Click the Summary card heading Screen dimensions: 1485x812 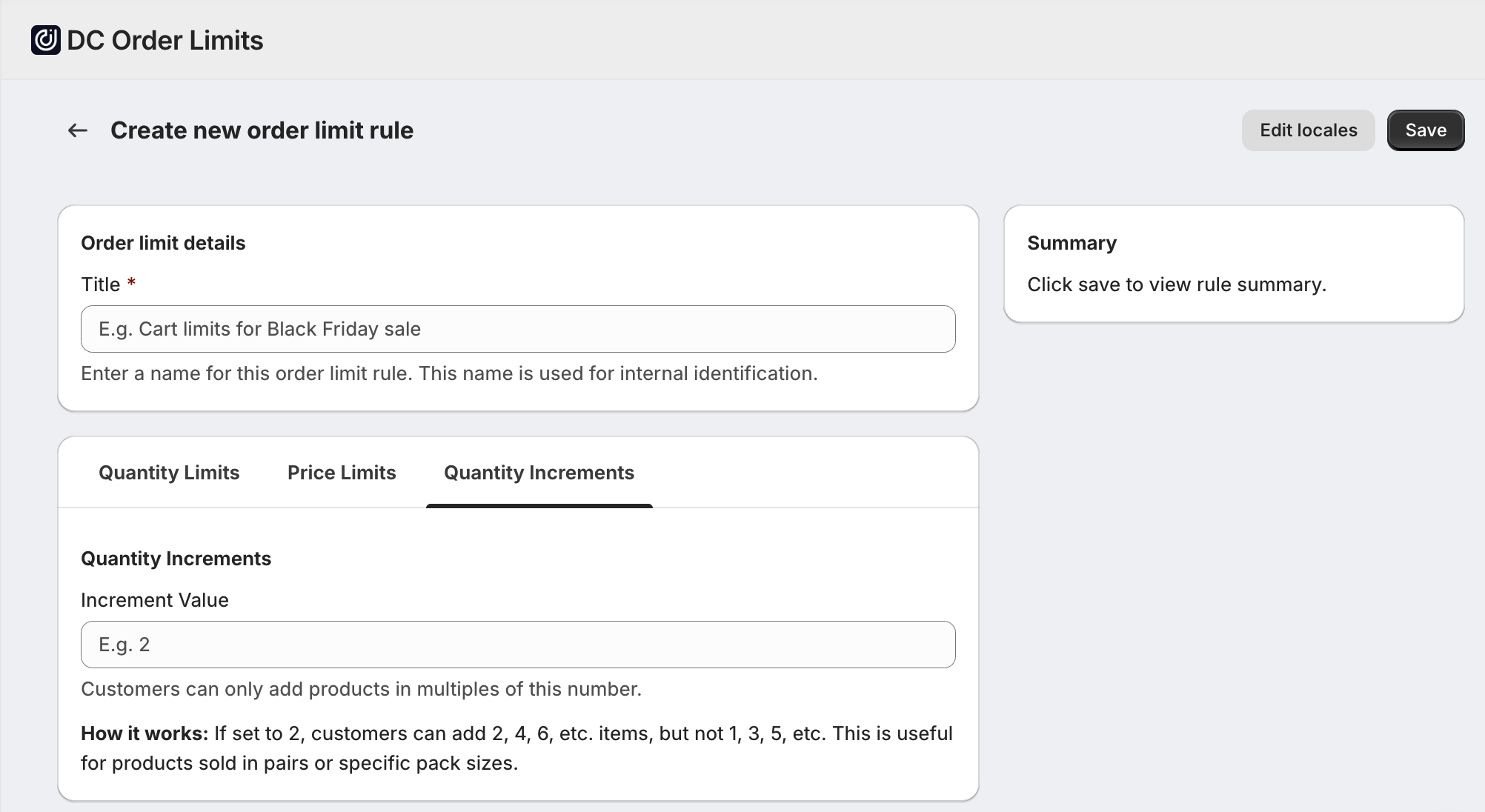coord(1072,243)
